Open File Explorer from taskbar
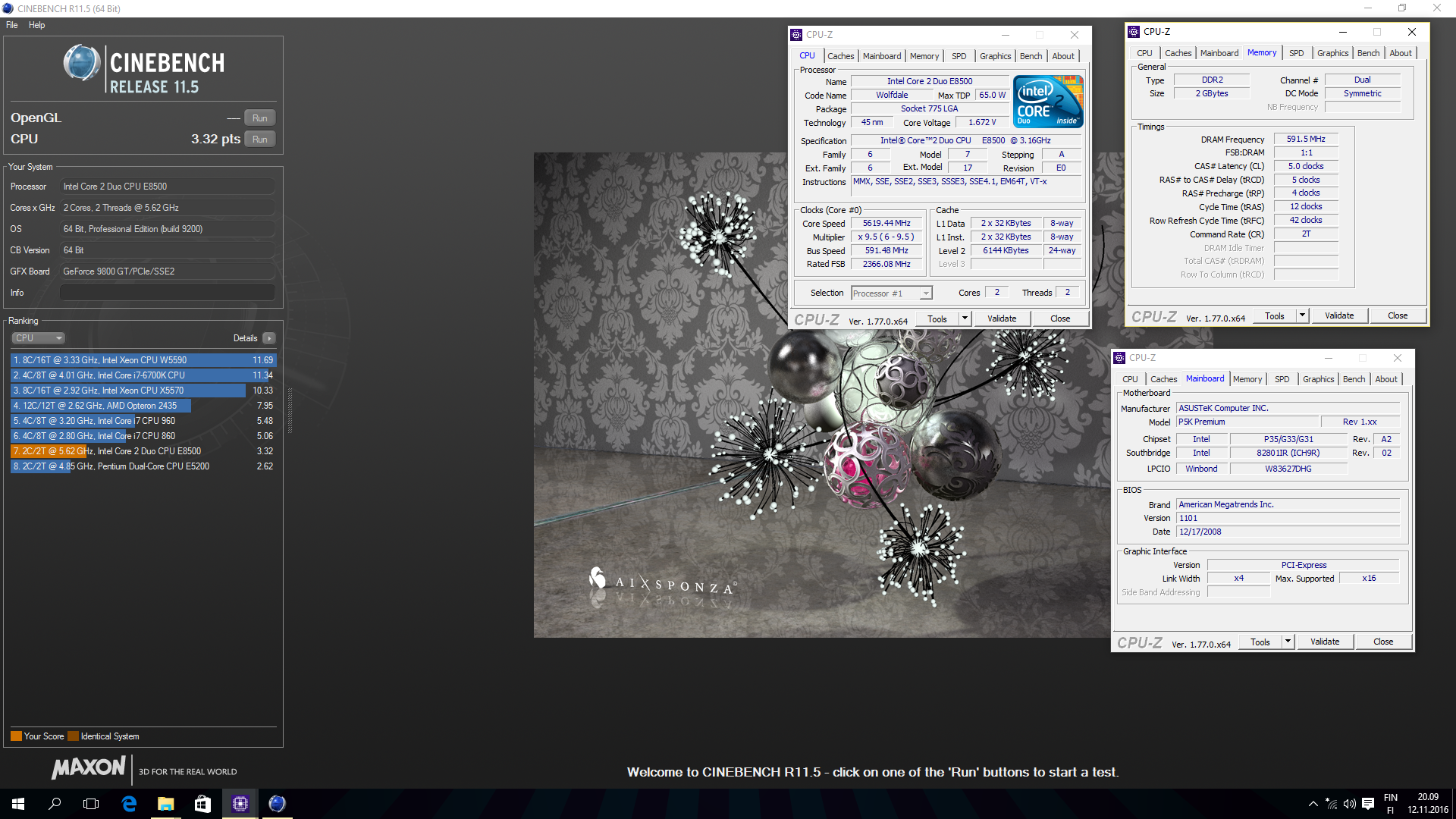 coord(165,804)
